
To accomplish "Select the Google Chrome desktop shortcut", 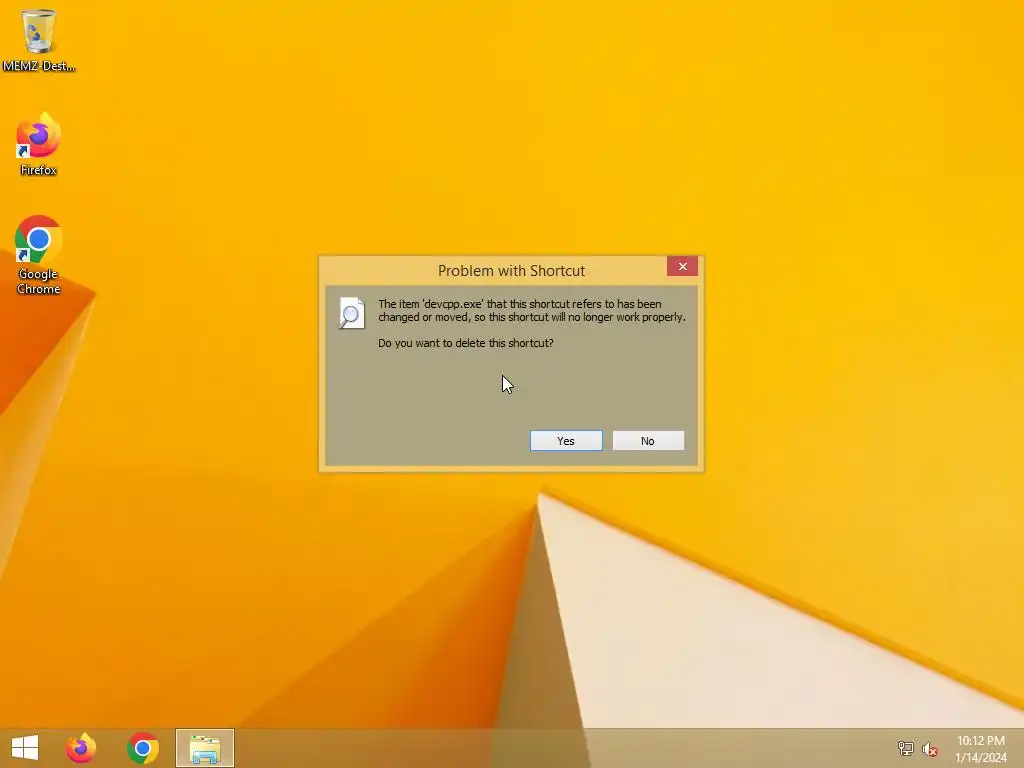I will click(39, 255).
